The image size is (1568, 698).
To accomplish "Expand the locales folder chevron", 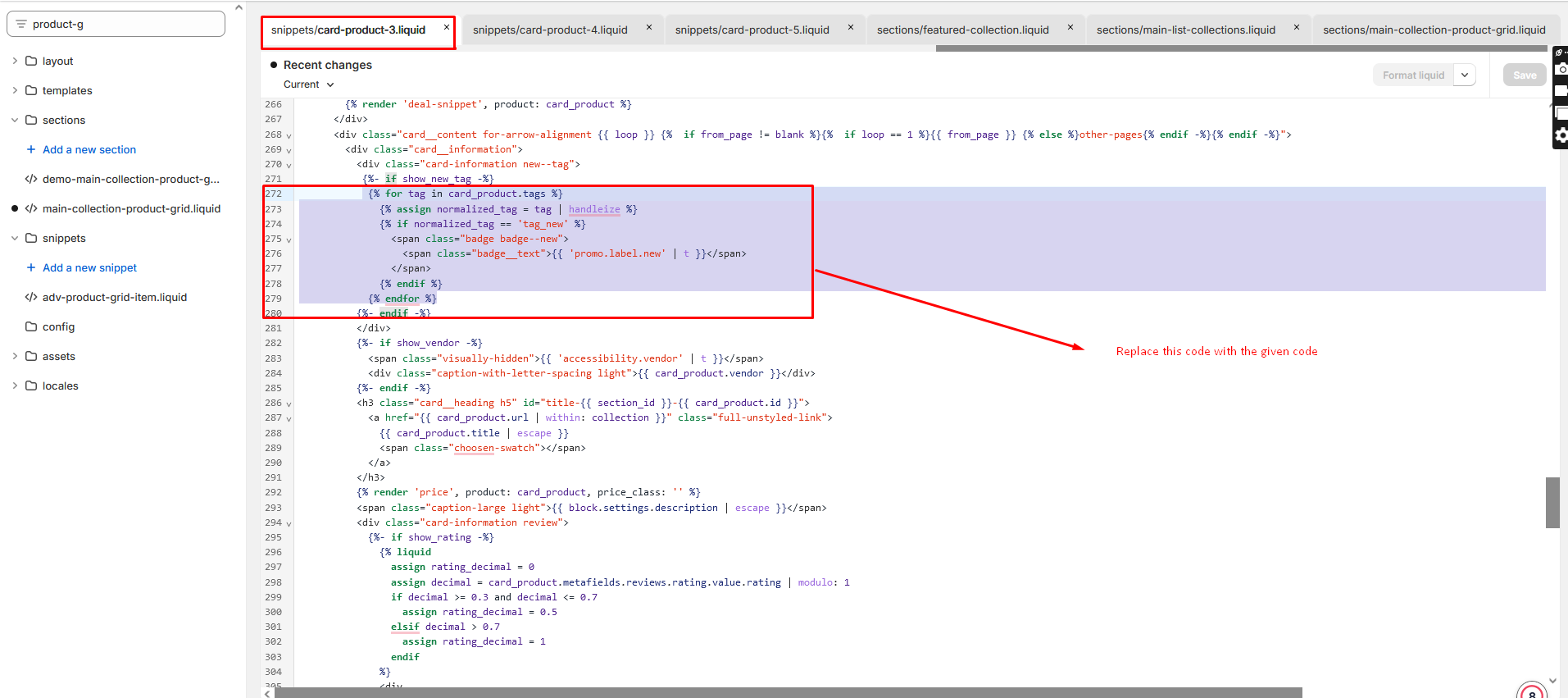I will click(x=15, y=385).
